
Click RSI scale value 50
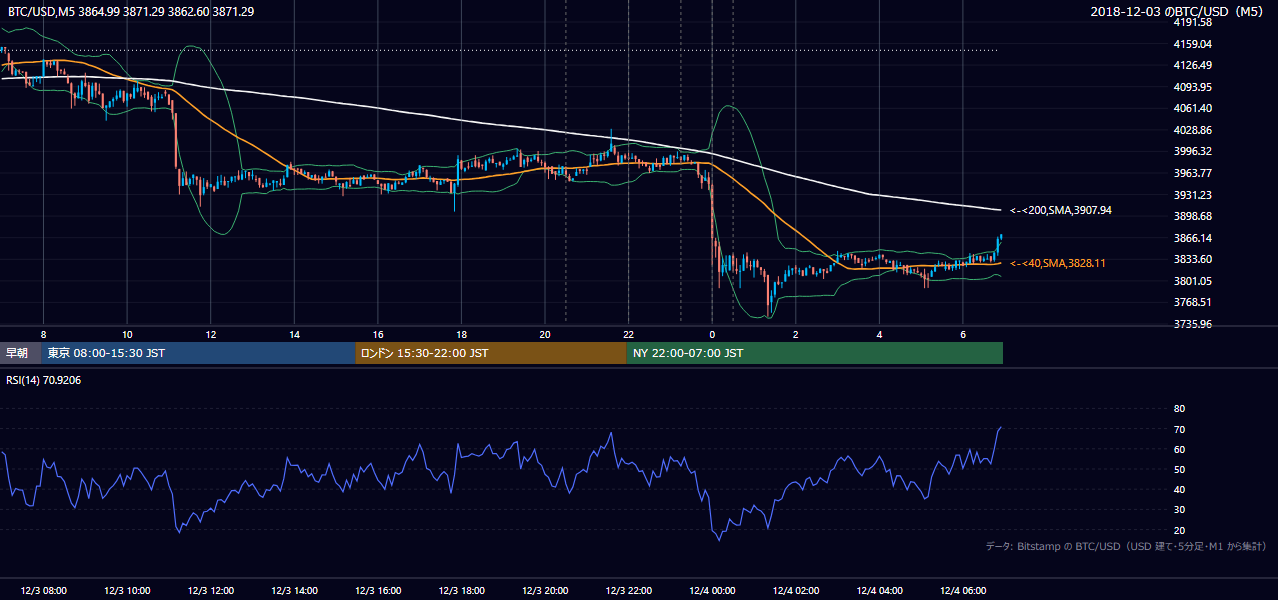[1179, 469]
